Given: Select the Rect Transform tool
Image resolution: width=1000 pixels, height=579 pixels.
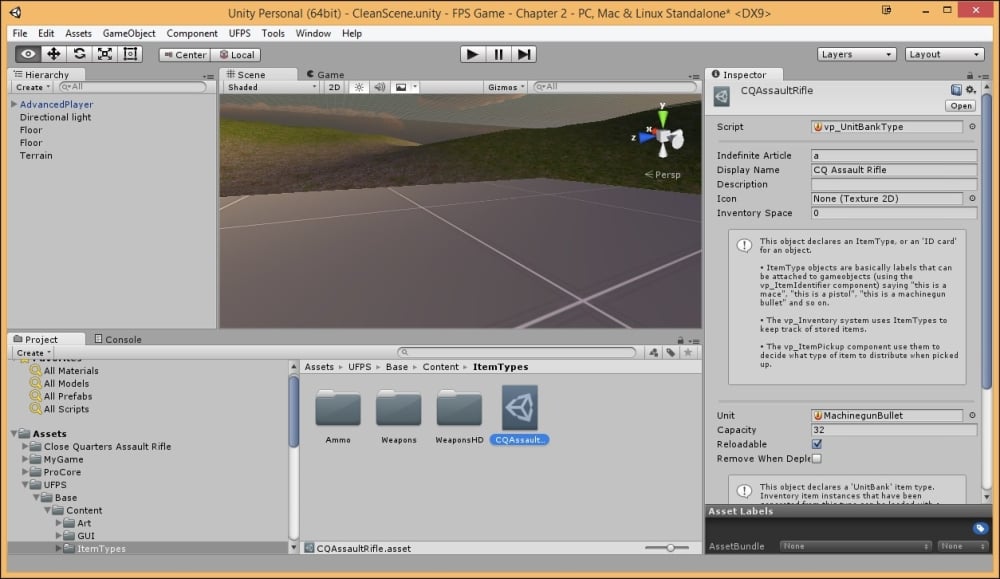Looking at the screenshot, I should pyautogui.click(x=129, y=54).
